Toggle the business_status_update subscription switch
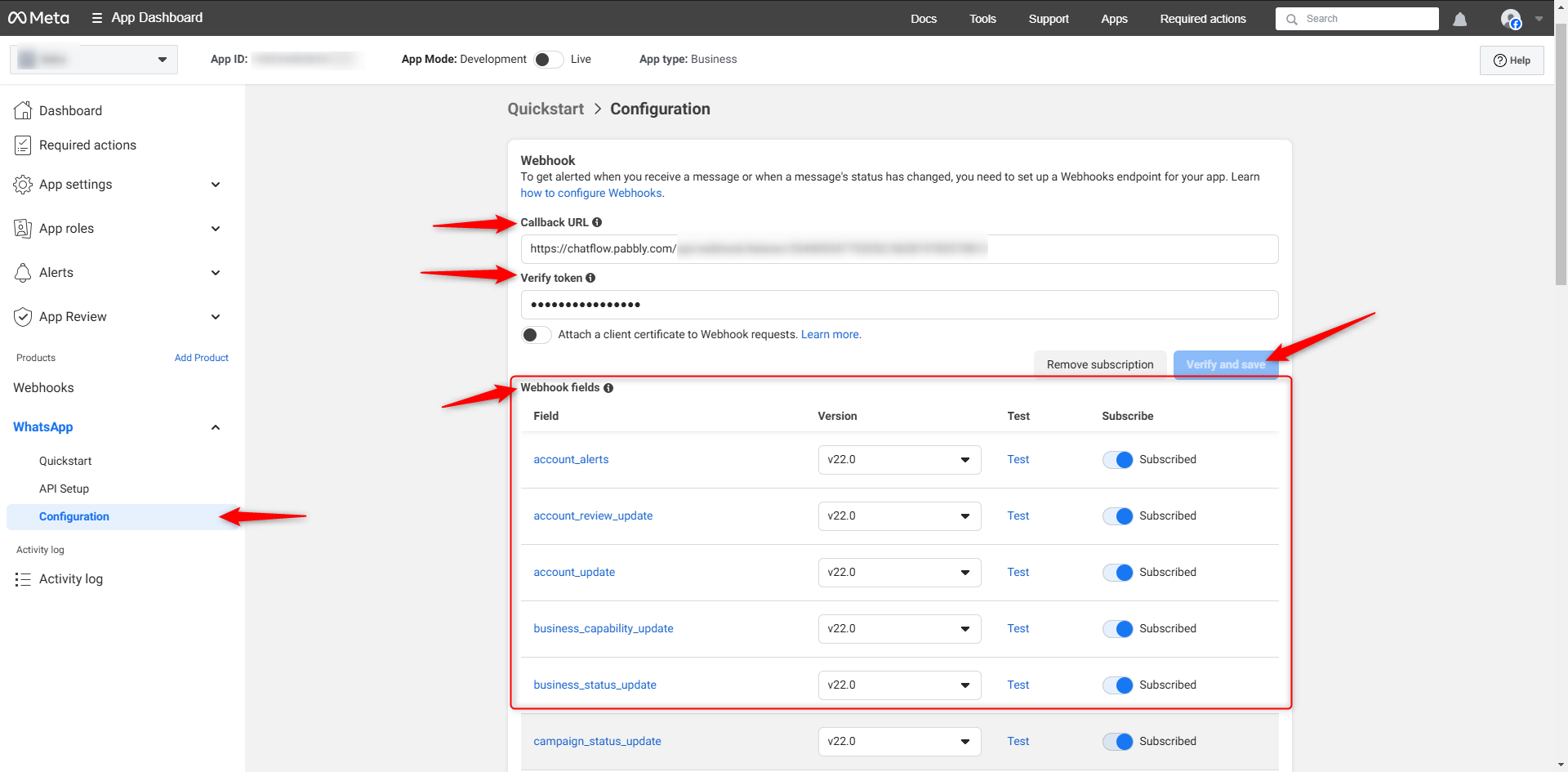This screenshot has height=772, width=1568. click(1117, 685)
